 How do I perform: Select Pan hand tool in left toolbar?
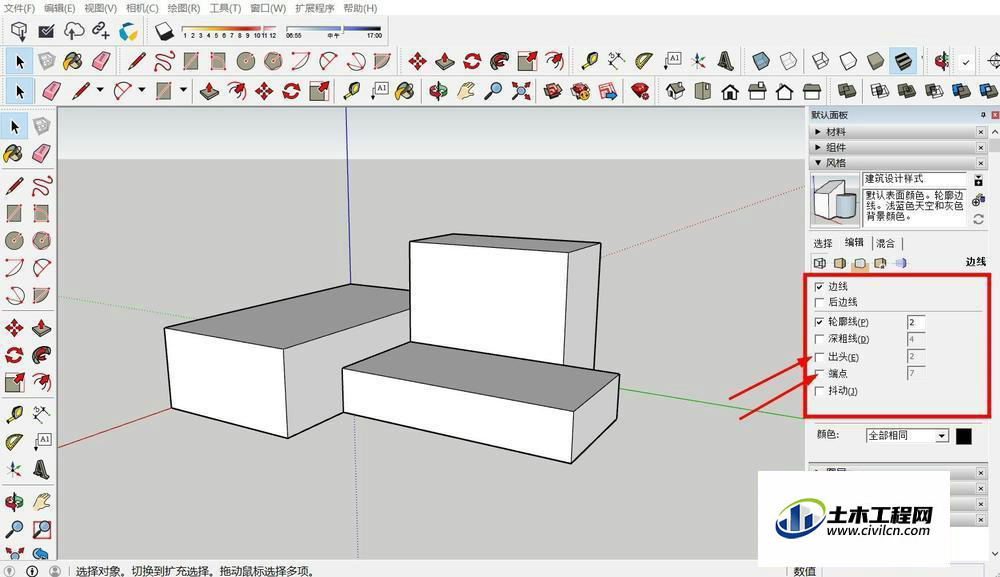point(41,501)
